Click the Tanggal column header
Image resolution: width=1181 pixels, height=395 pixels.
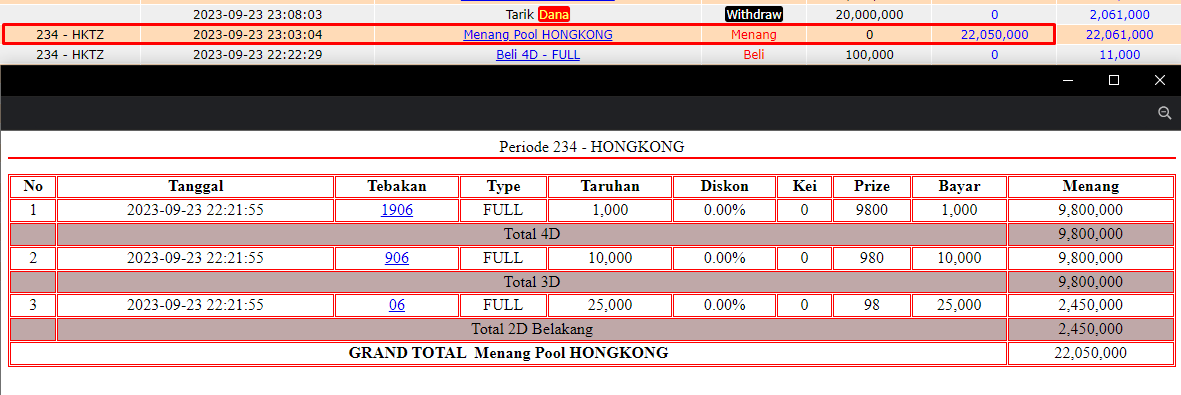tap(196, 186)
